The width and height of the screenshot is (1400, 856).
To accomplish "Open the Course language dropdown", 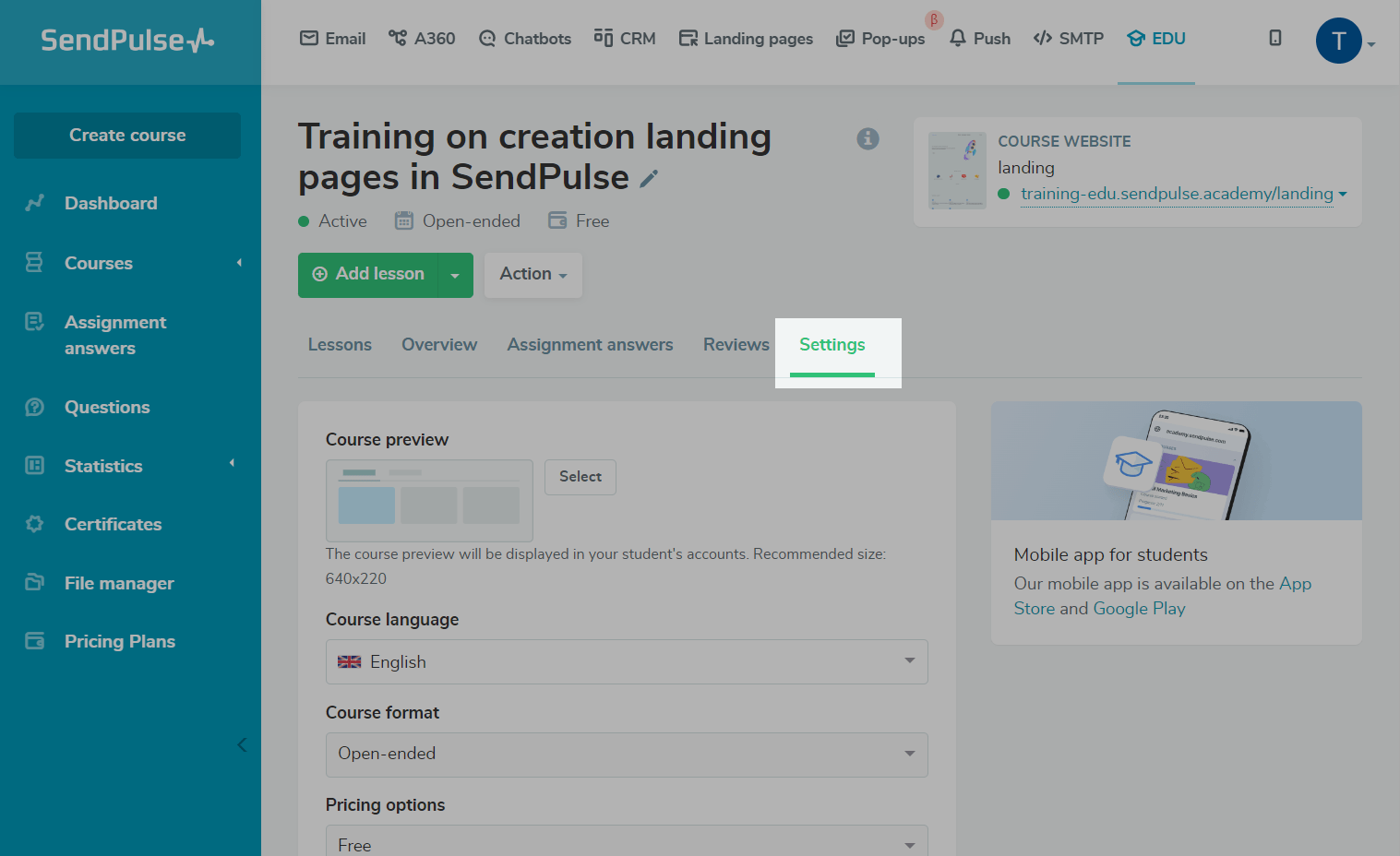I will [626, 661].
